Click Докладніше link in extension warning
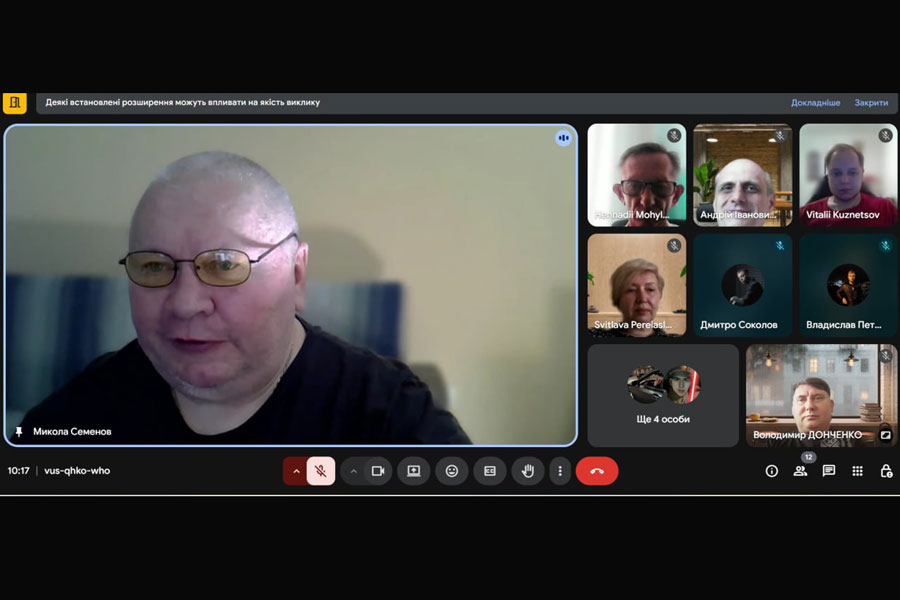This screenshot has width=900, height=600. 815,103
